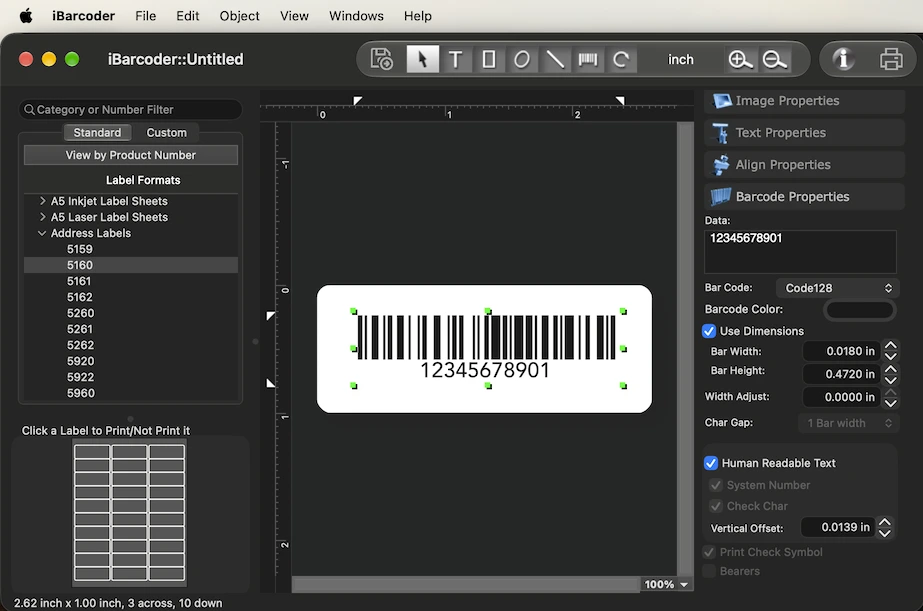Collapse the Address Labels group
The height and width of the screenshot is (611, 923).
pos(42,233)
